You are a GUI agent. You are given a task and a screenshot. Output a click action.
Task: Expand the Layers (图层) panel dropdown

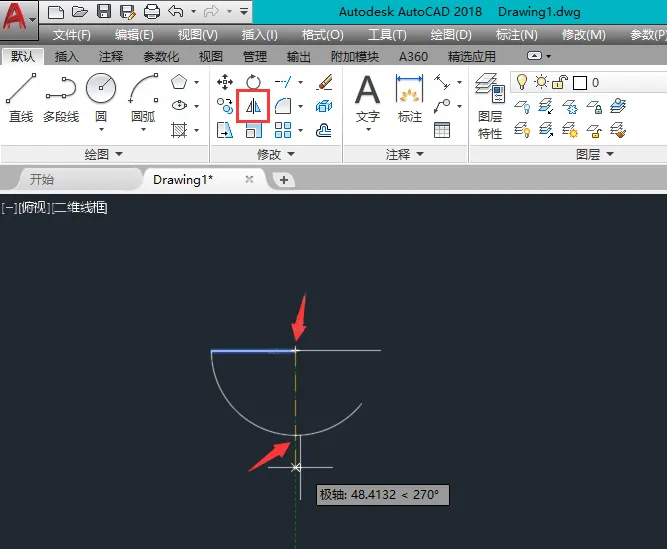595,154
